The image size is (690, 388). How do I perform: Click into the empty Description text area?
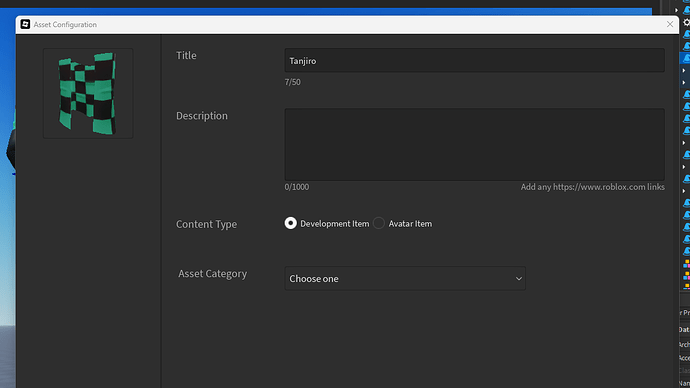click(x=474, y=144)
